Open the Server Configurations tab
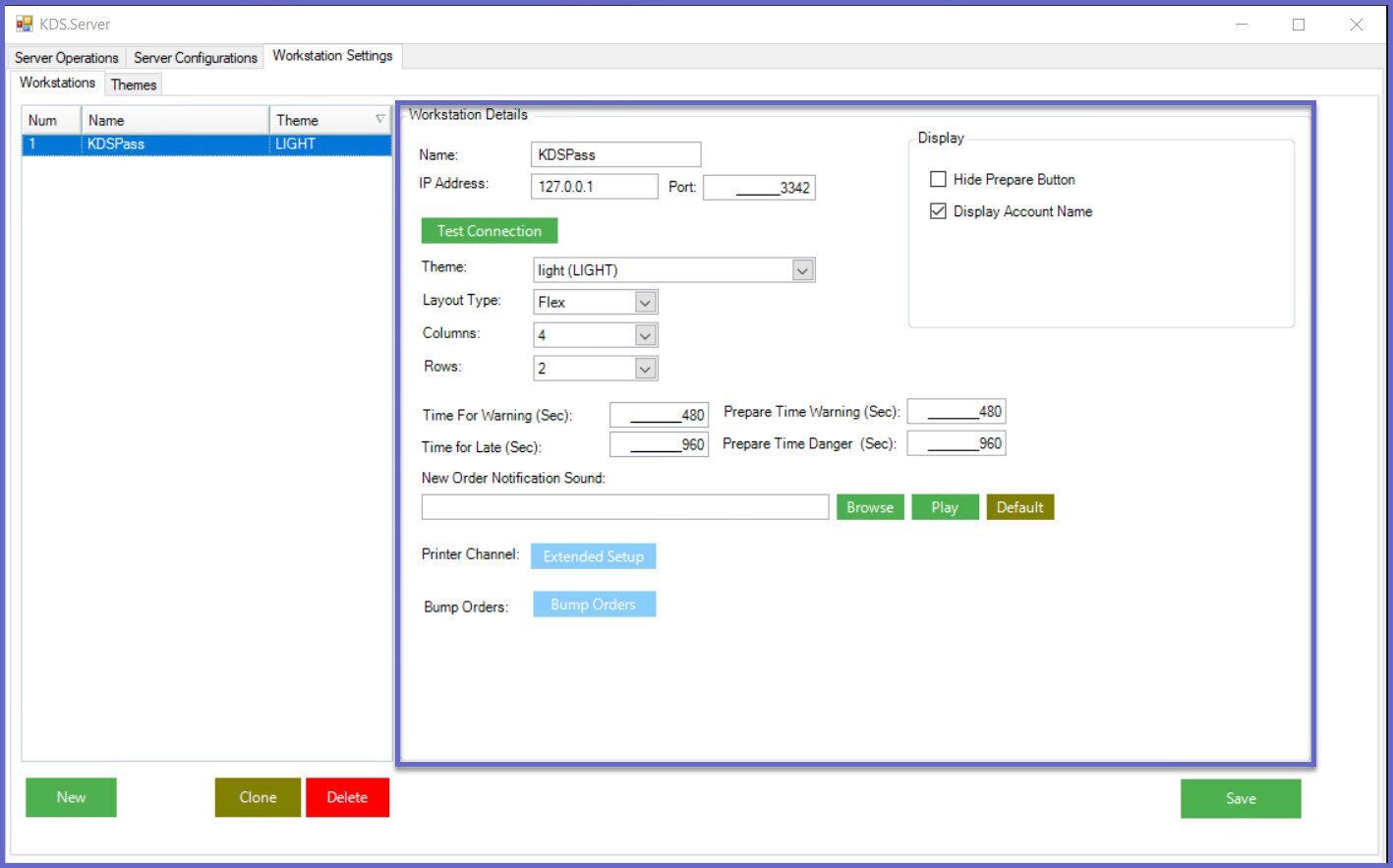 (195, 58)
